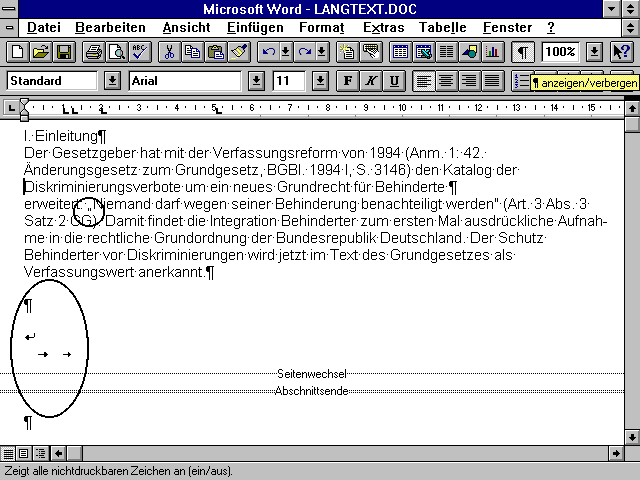Click the horizontal scrollbar right arrow
Image resolution: width=640 pixels, height=480 pixels.
click(x=616, y=453)
